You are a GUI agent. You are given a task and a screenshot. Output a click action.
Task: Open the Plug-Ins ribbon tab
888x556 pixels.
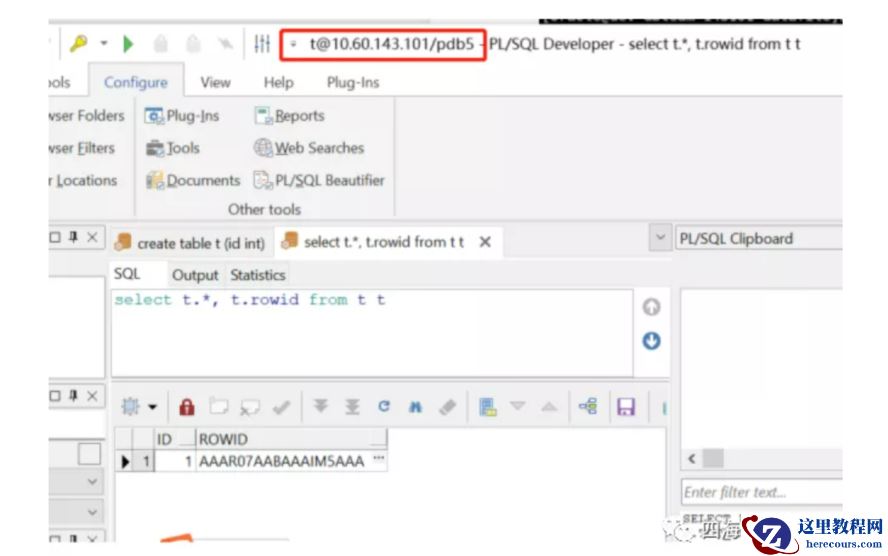click(x=353, y=83)
